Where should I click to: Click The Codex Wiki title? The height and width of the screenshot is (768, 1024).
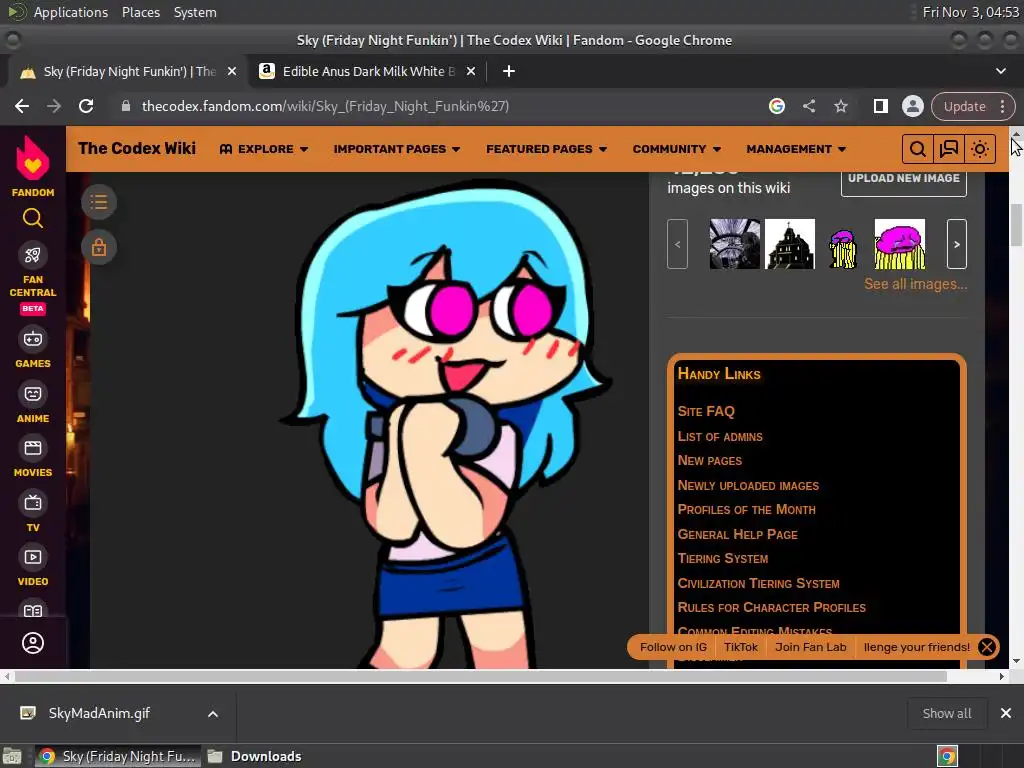pos(136,148)
